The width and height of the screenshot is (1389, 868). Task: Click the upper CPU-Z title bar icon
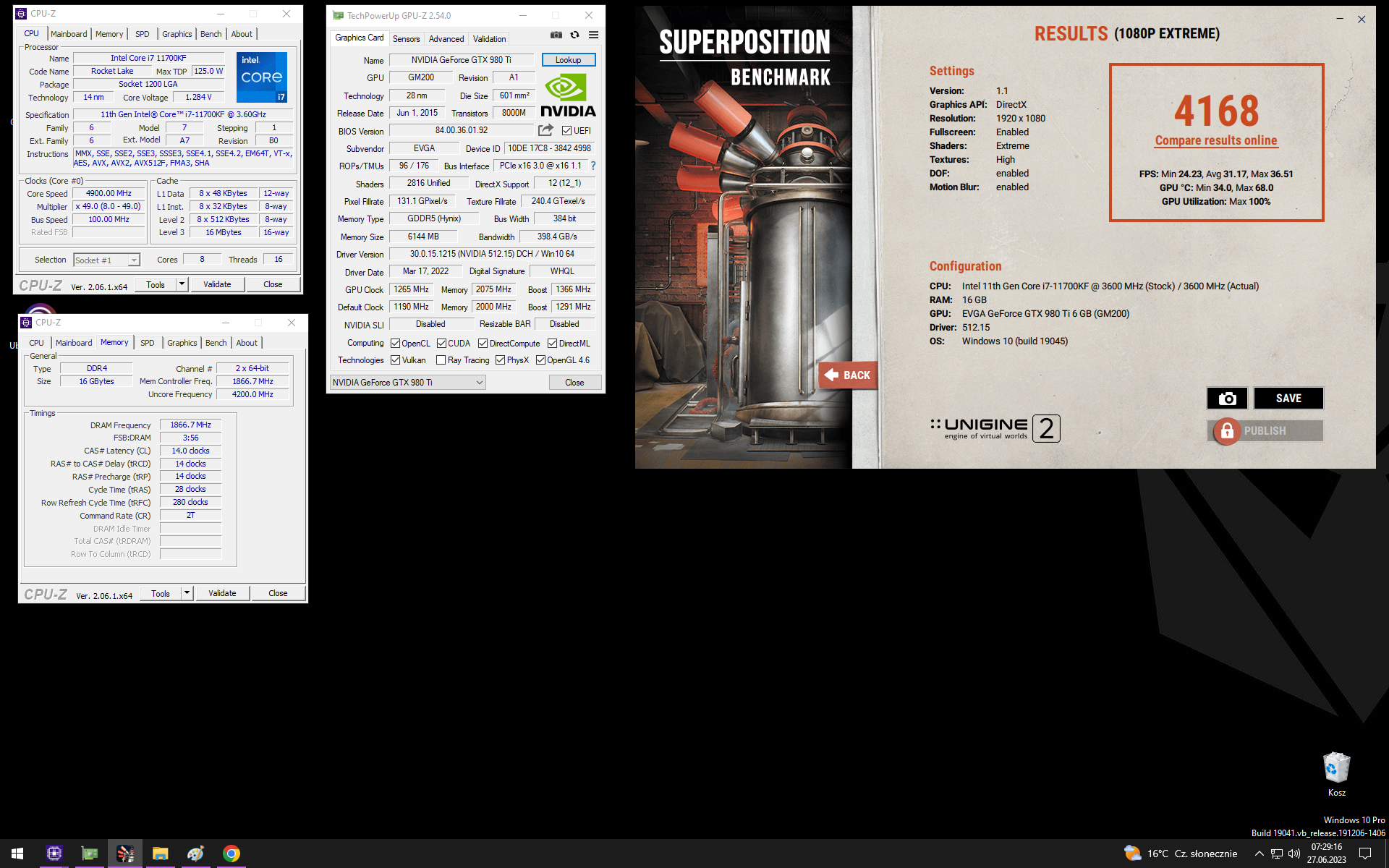(x=21, y=14)
